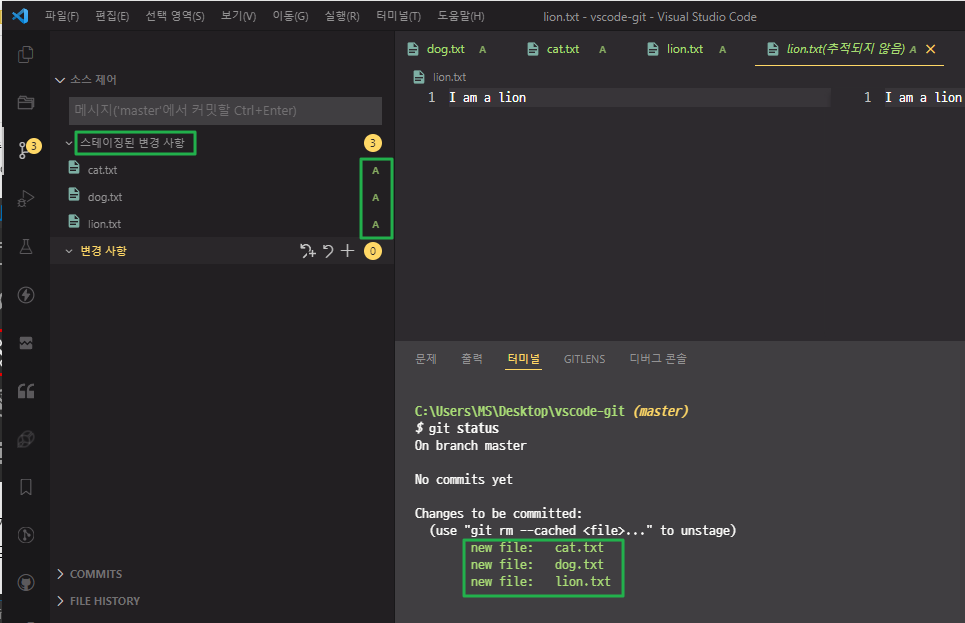Open the lightning bolt activity bar icon

(25, 295)
